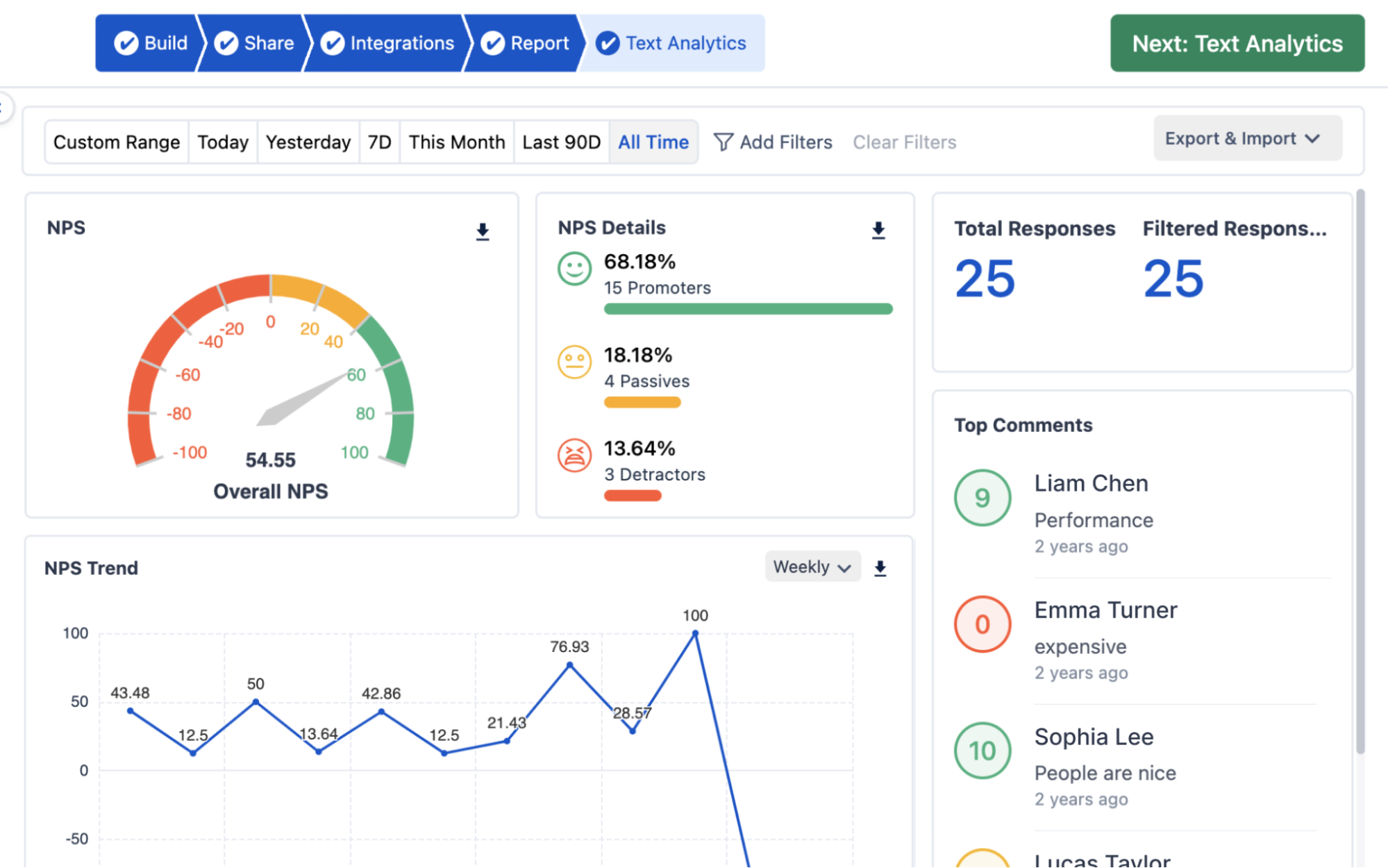1388x868 pixels.
Task: Select the Report tab
Action: pos(525,43)
